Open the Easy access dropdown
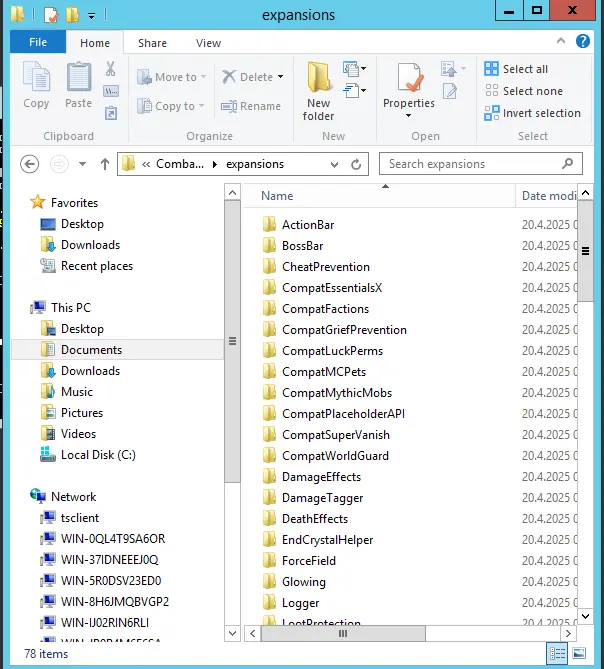 coord(354,90)
